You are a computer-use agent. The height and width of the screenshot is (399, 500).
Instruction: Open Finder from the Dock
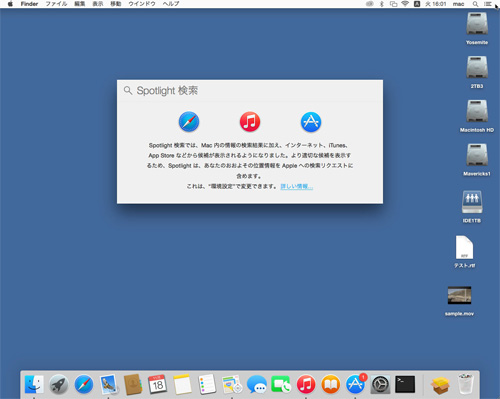click(x=34, y=384)
